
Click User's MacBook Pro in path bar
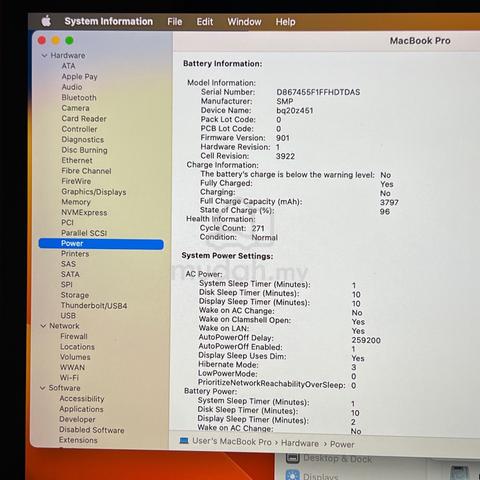pos(232,441)
